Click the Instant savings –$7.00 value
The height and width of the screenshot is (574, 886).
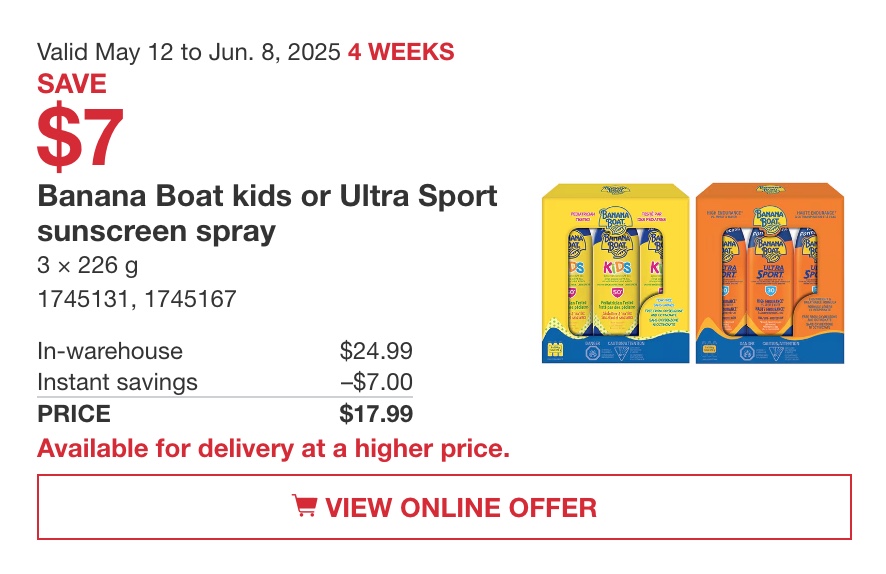point(376,382)
